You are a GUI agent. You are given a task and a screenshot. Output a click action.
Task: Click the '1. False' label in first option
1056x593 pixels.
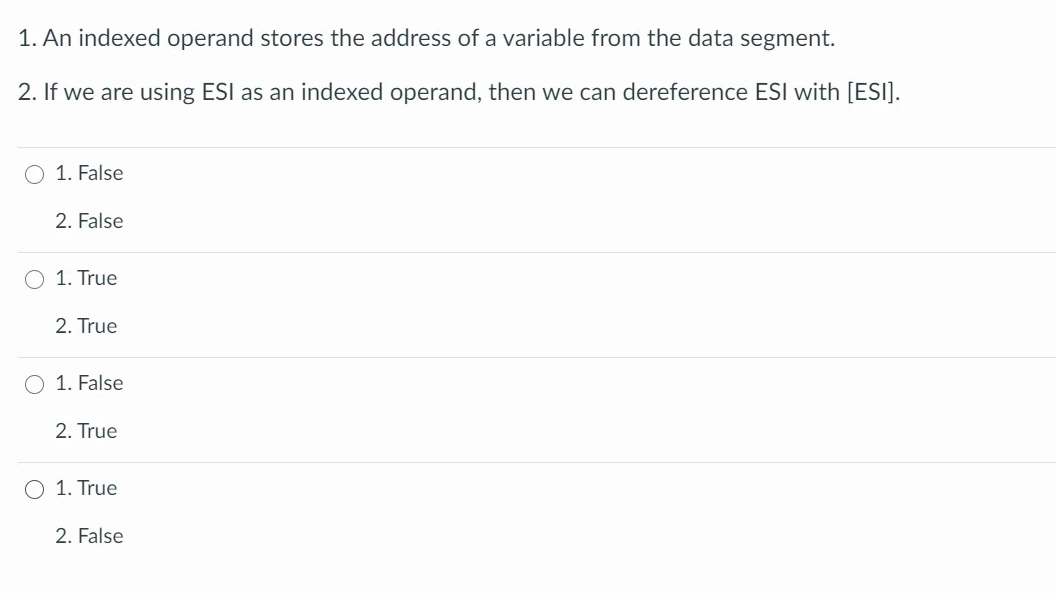coord(89,173)
